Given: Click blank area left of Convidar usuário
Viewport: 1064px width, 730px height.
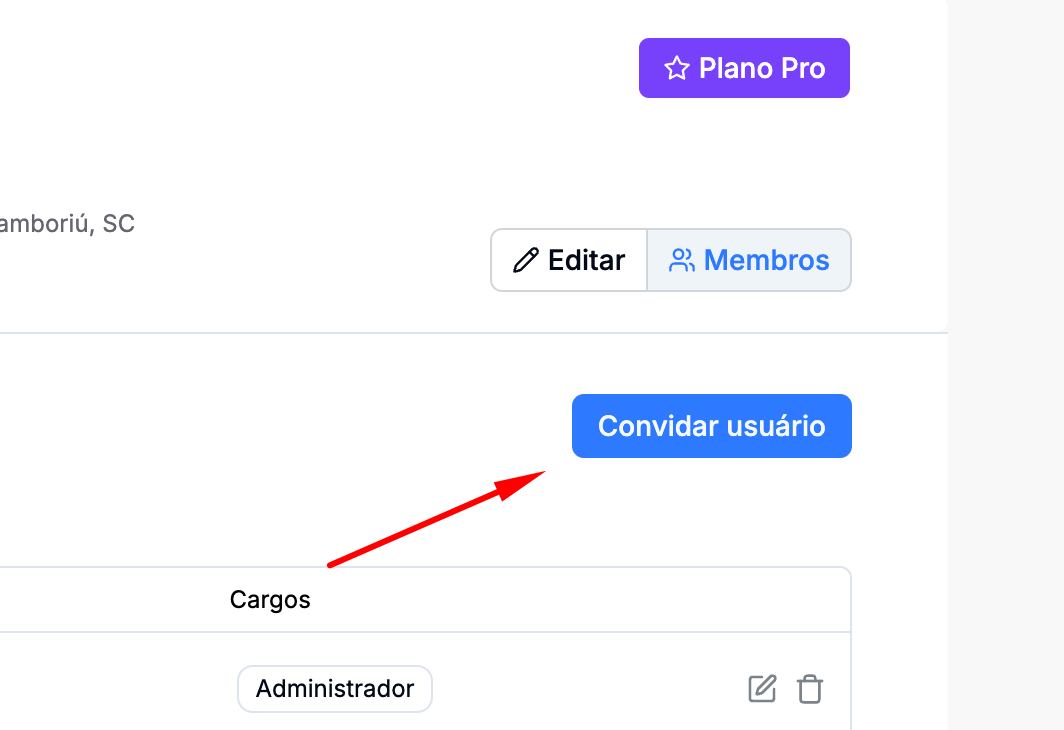Looking at the screenshot, I should (x=285, y=426).
